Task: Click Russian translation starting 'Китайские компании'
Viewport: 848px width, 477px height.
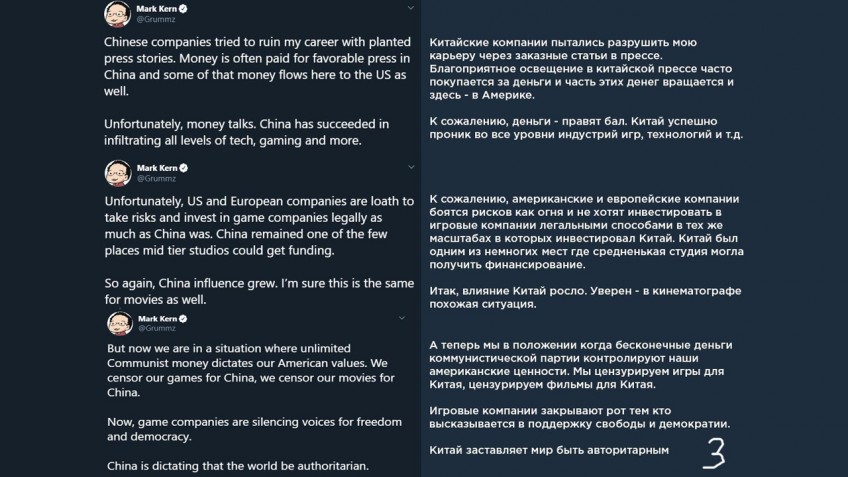Action: pyautogui.click(x=581, y=69)
